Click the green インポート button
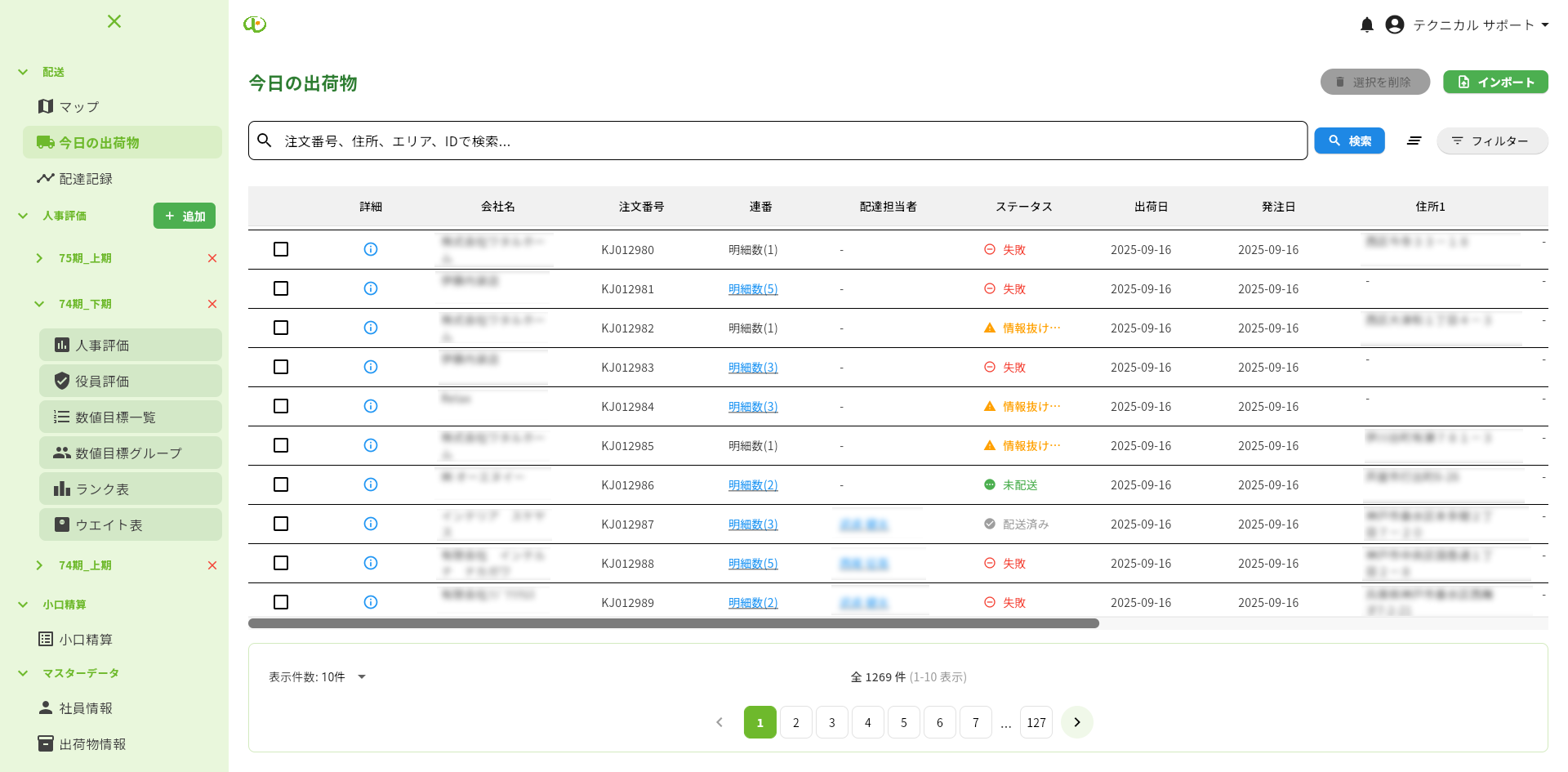The height and width of the screenshot is (772, 1568). point(1494,83)
